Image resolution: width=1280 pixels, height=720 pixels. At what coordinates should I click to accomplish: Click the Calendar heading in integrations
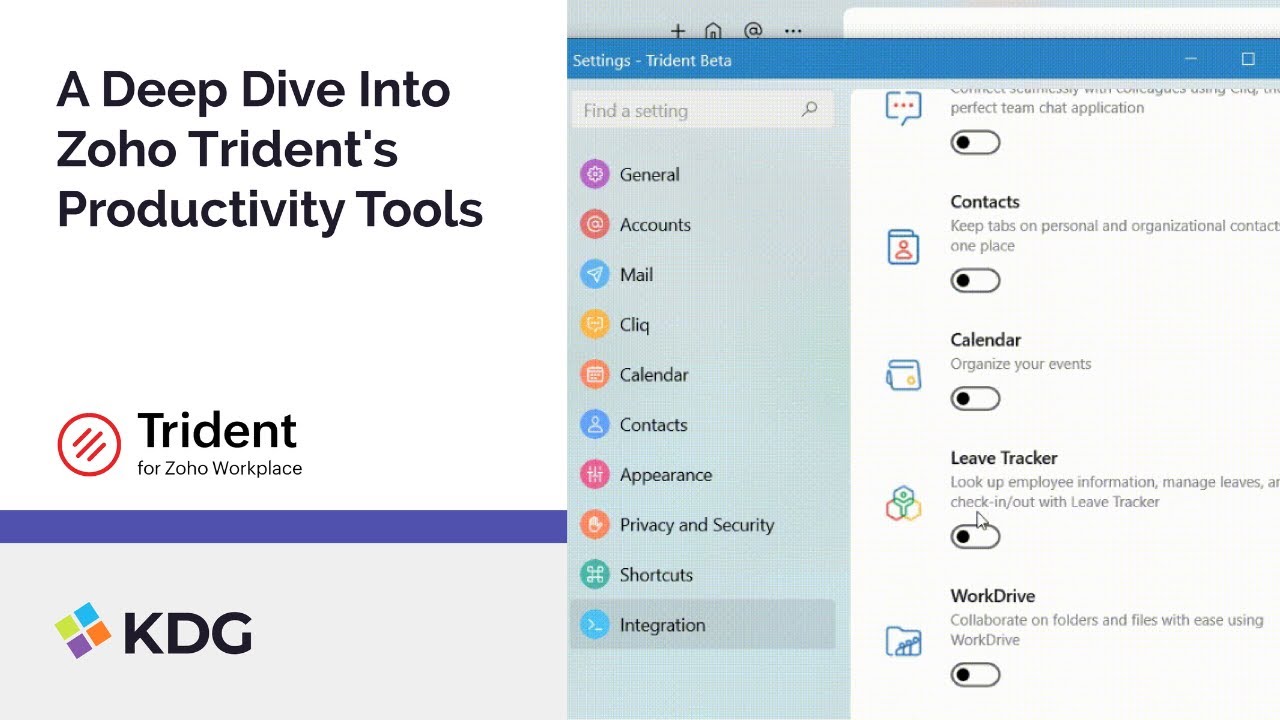(985, 339)
